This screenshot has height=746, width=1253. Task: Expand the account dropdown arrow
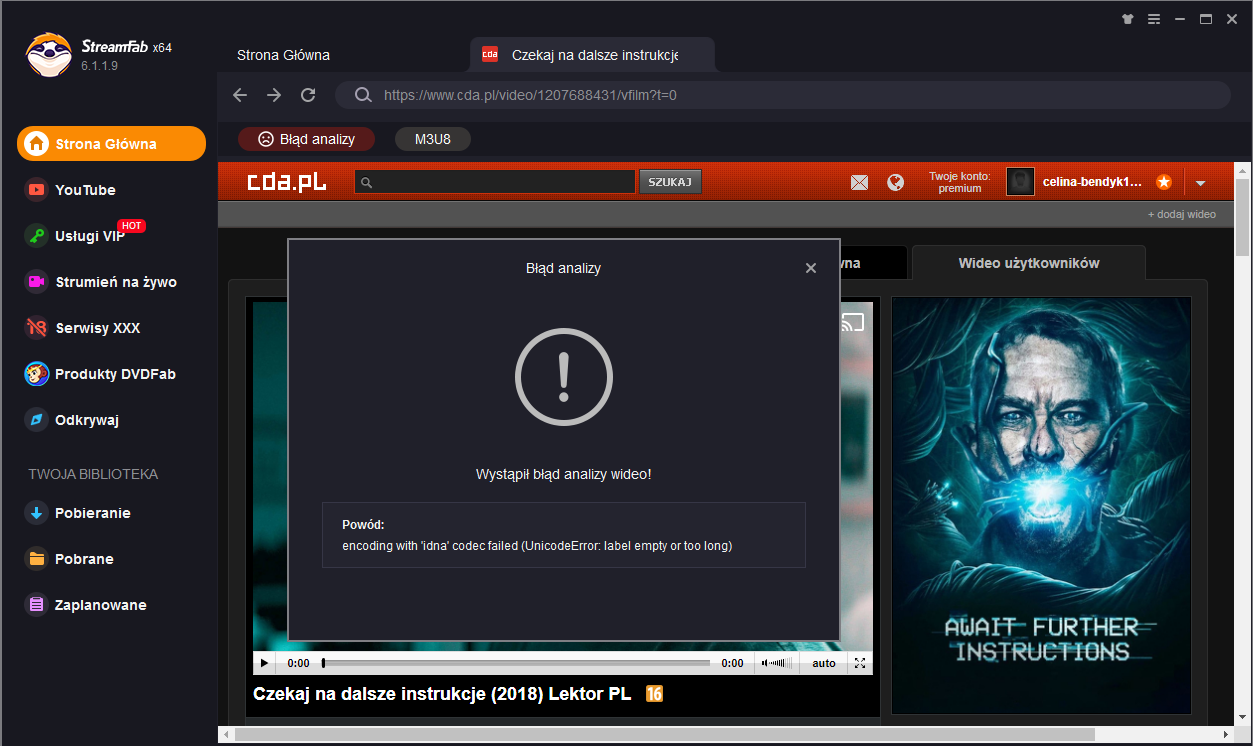tap(1200, 183)
